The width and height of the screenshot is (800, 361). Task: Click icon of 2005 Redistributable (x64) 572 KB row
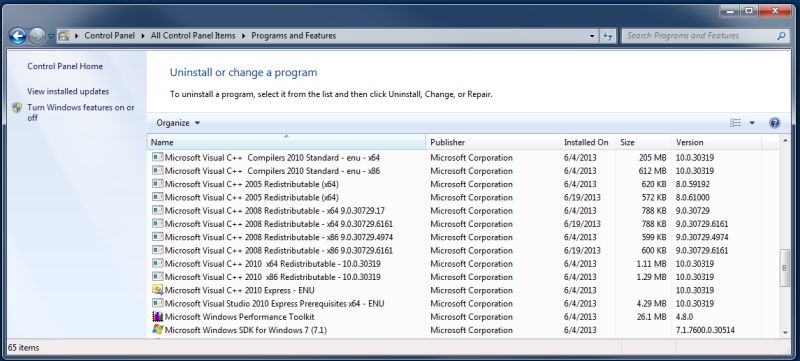pos(158,197)
